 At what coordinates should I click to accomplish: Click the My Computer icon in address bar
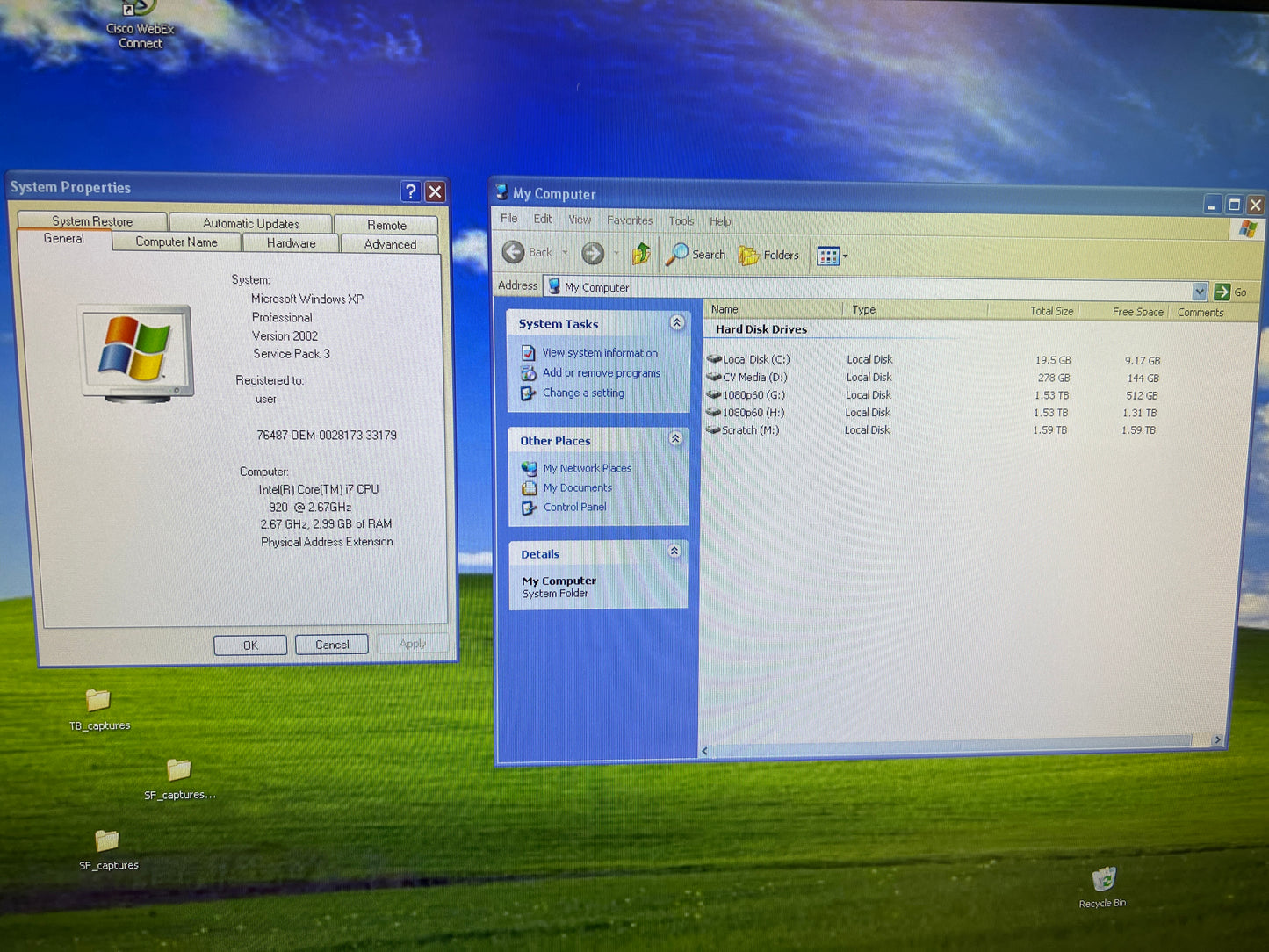coord(554,285)
